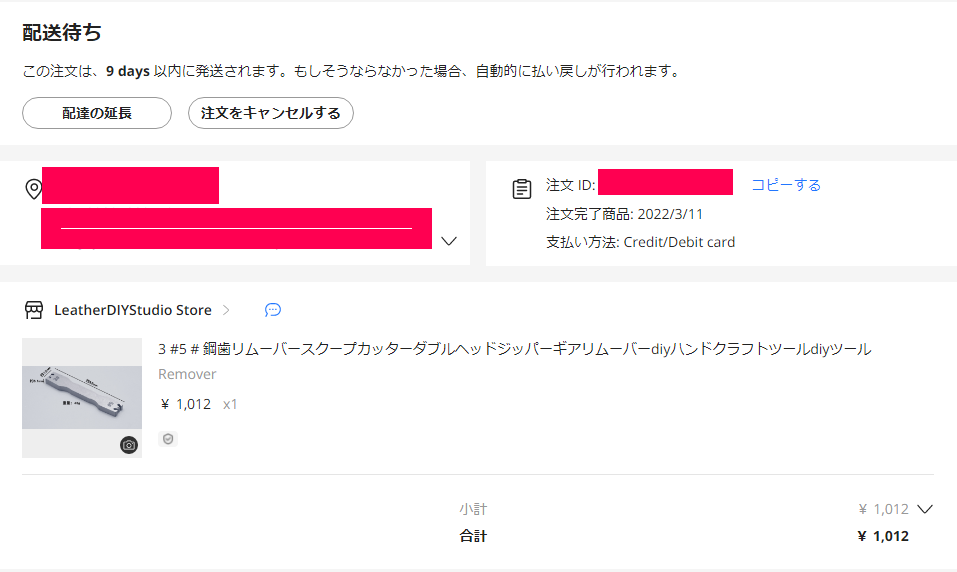957x572 pixels.
Task: Click the camera icon on product image
Action: pyautogui.click(x=129, y=445)
